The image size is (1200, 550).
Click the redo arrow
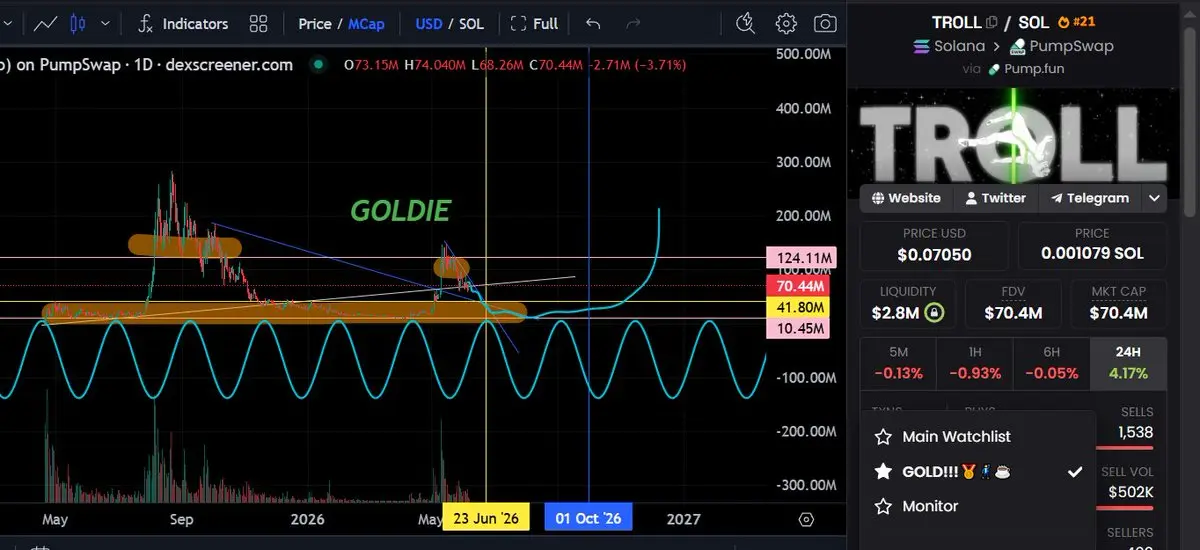point(632,23)
